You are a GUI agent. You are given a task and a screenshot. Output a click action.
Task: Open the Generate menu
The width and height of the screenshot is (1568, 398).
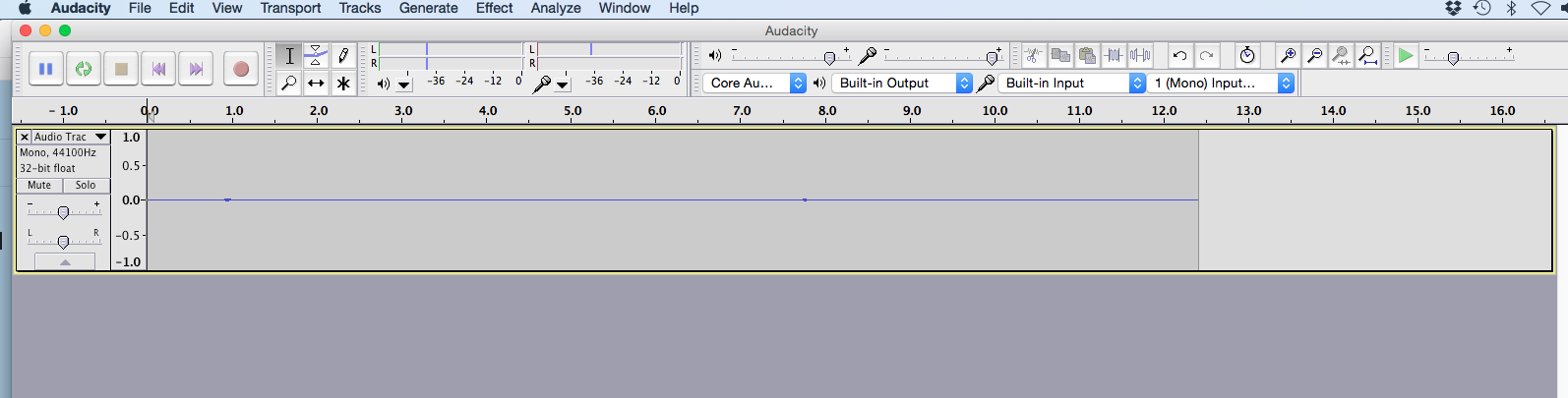(x=429, y=8)
